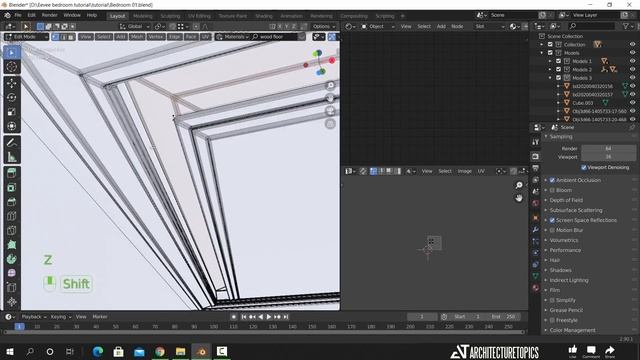Open the Slot dropdown in shader editor

coord(489,27)
